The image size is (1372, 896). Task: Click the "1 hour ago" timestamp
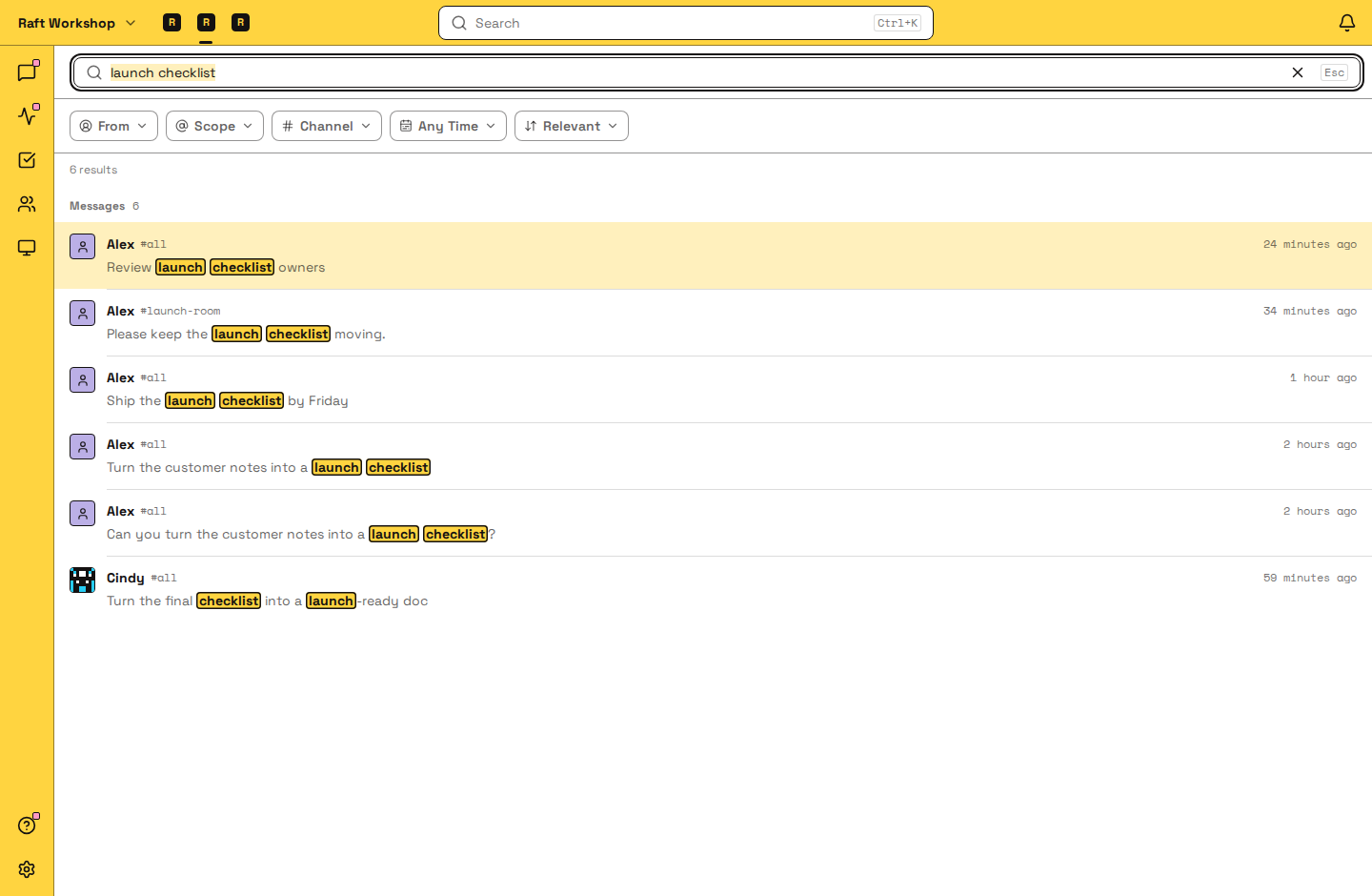tap(1323, 378)
